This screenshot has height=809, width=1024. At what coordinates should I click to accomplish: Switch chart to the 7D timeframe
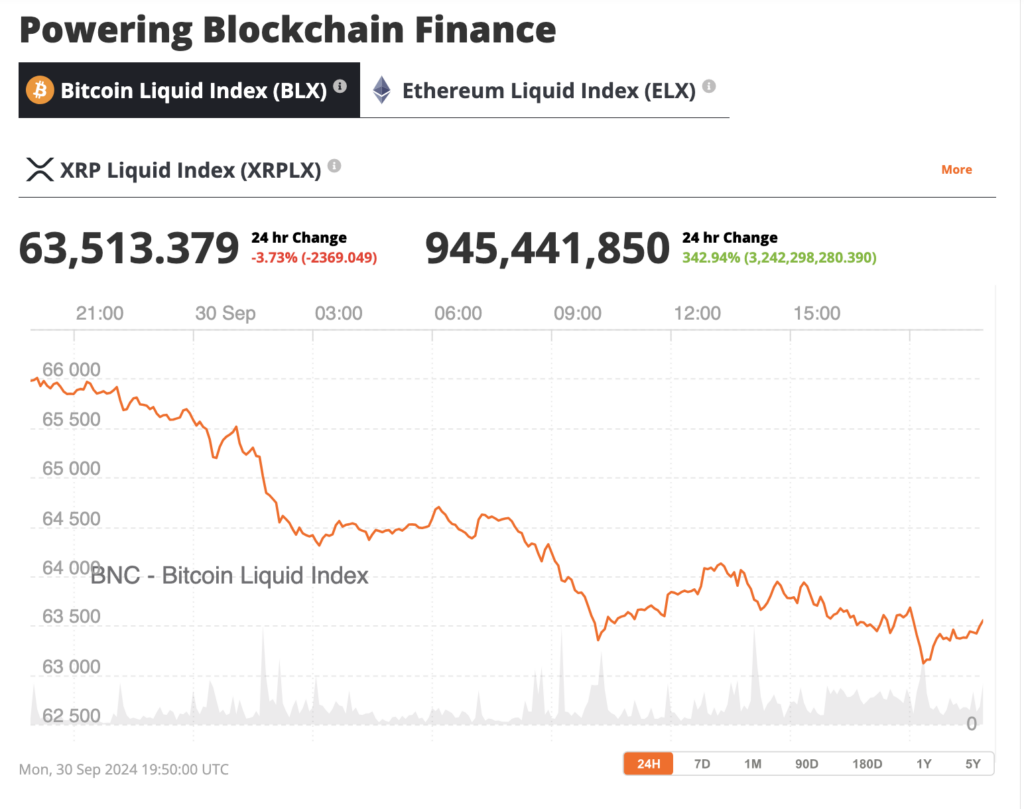point(700,763)
